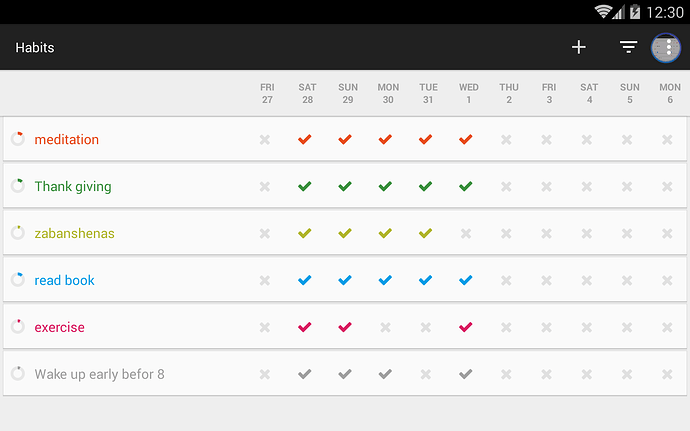This screenshot has width=690, height=431.
Task: Mark Wake up early on Tuesday 31
Action: pyautogui.click(x=426, y=374)
